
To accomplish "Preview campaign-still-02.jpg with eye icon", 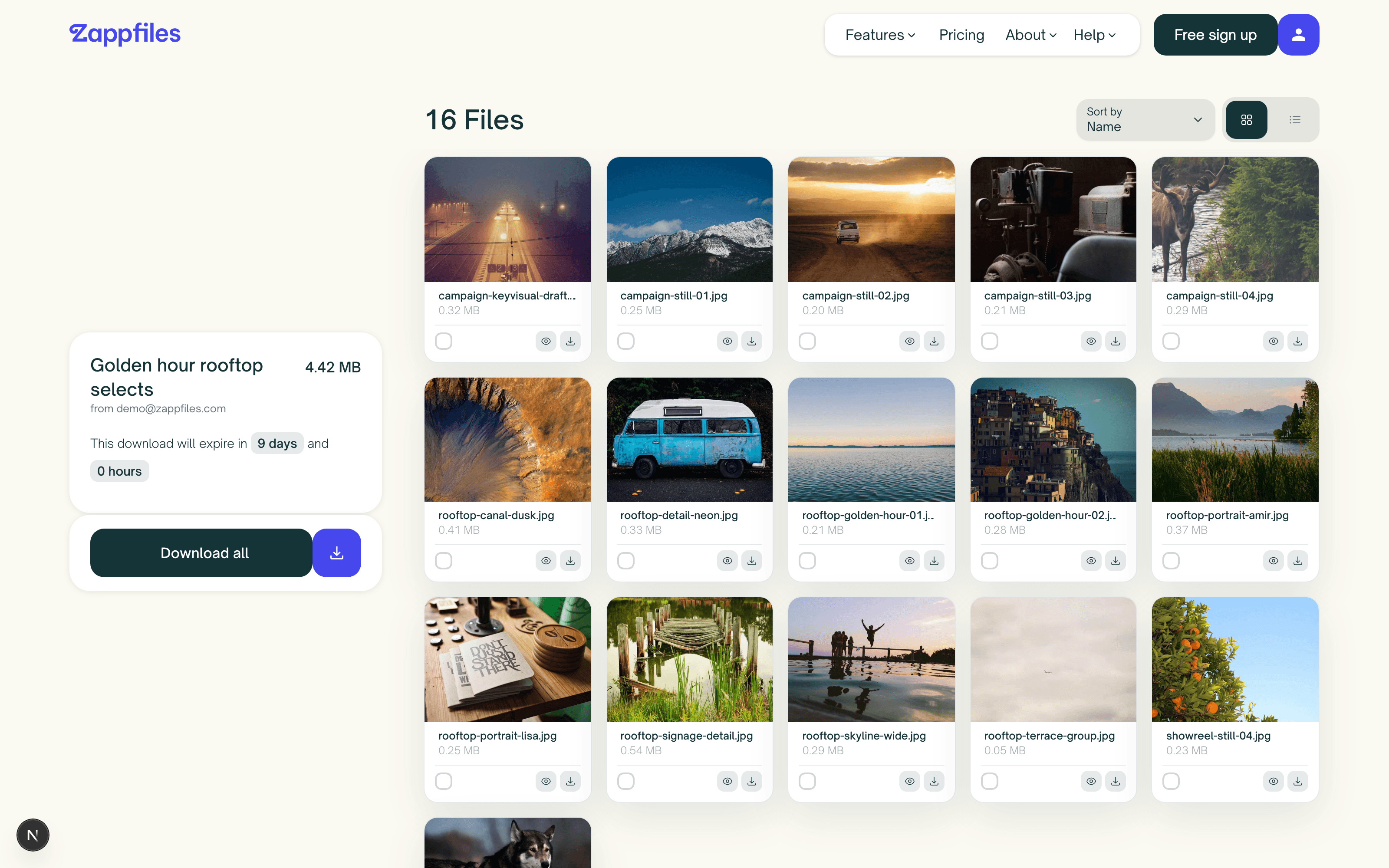I will click(910, 341).
